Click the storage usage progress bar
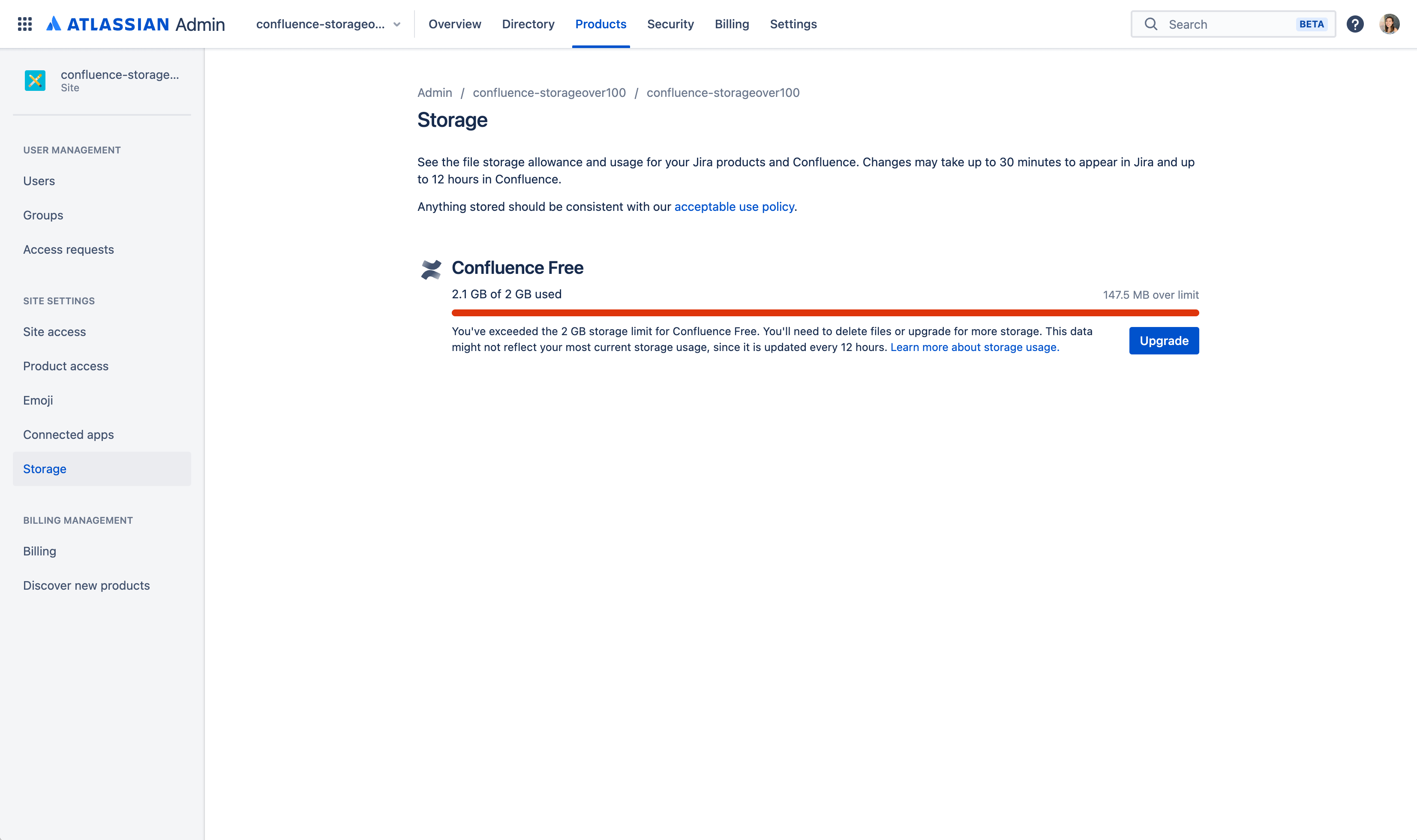The width and height of the screenshot is (1417, 840). (x=825, y=312)
